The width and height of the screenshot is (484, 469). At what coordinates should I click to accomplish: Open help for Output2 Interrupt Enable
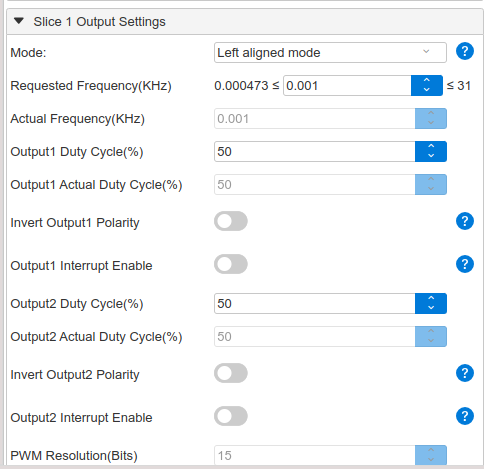465,416
